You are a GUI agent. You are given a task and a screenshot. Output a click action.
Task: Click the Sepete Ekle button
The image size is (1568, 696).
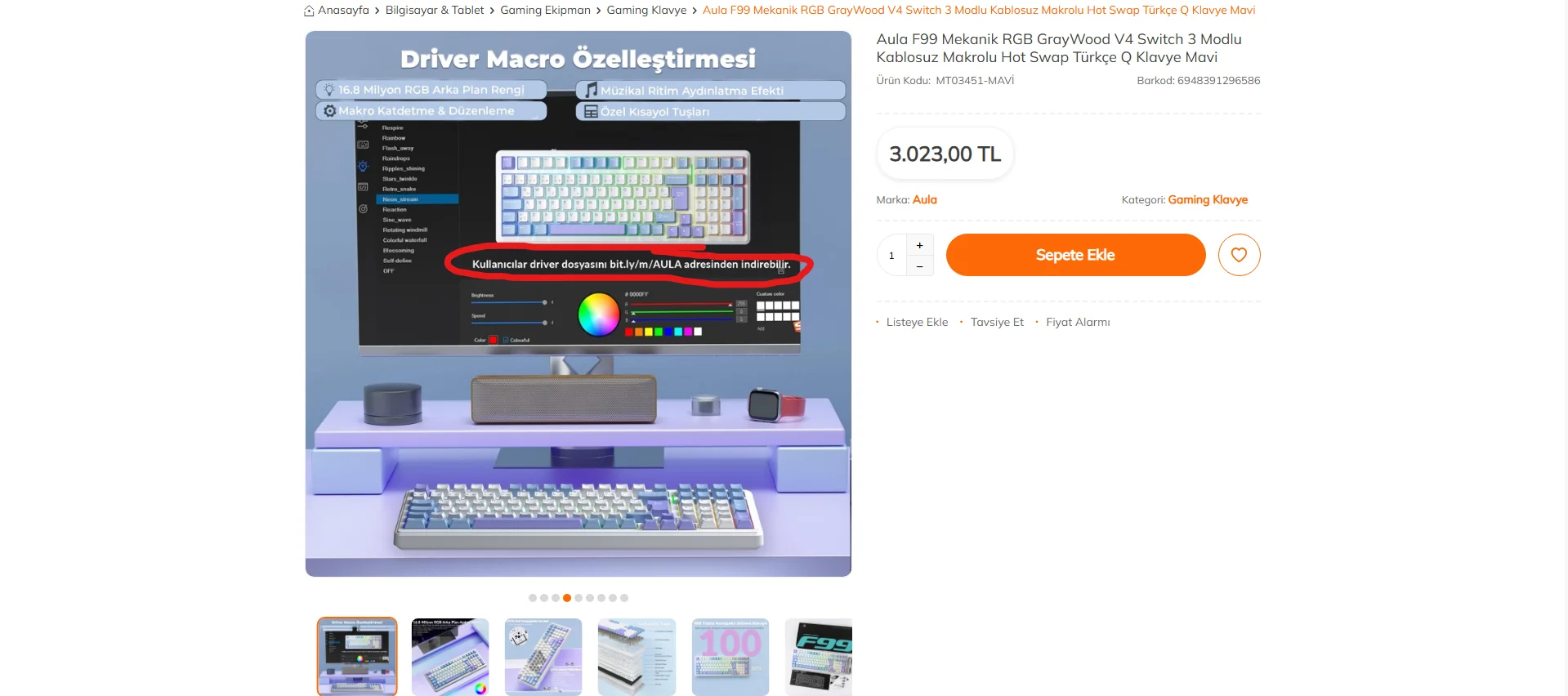(x=1075, y=255)
